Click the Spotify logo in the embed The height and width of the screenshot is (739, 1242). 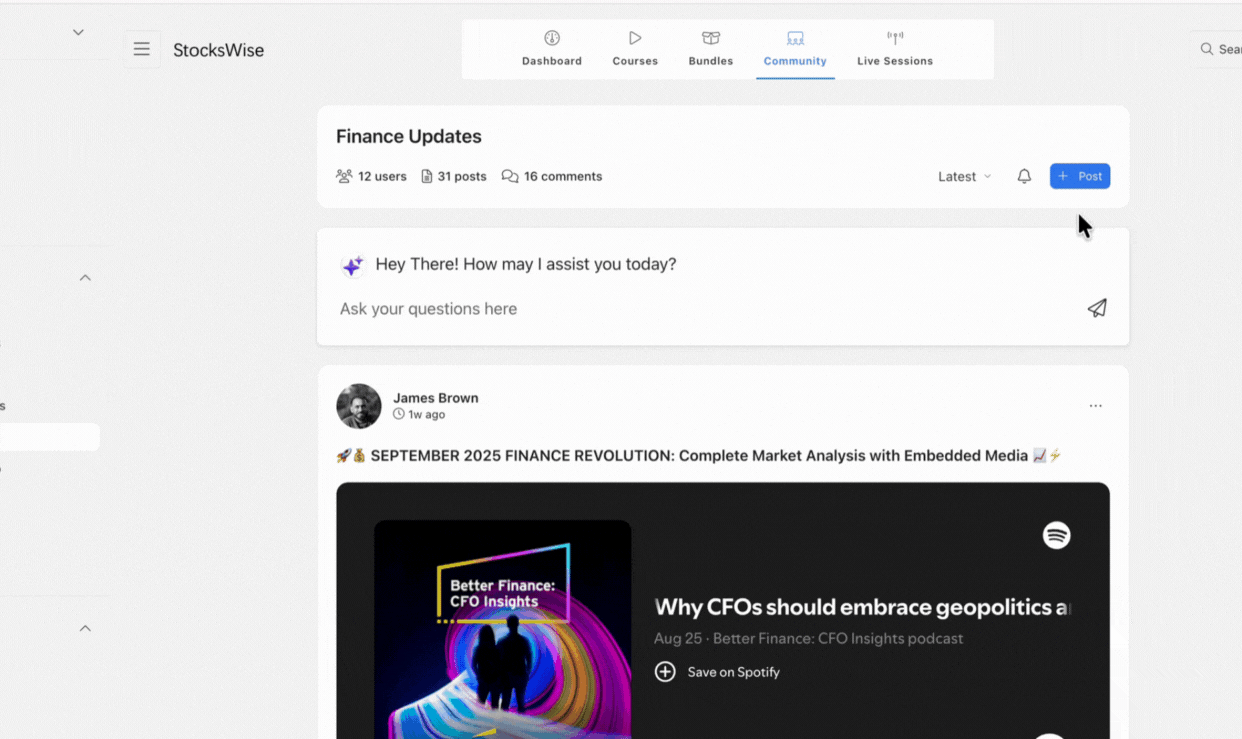1057,535
